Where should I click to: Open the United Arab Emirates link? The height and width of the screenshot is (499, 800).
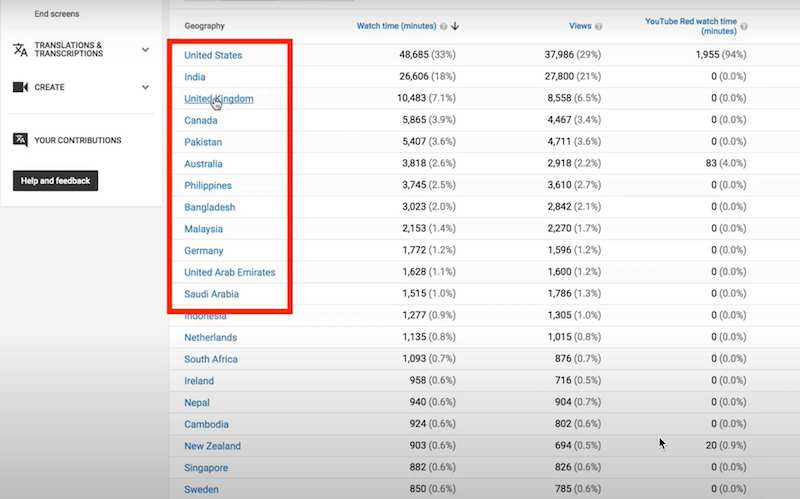230,272
